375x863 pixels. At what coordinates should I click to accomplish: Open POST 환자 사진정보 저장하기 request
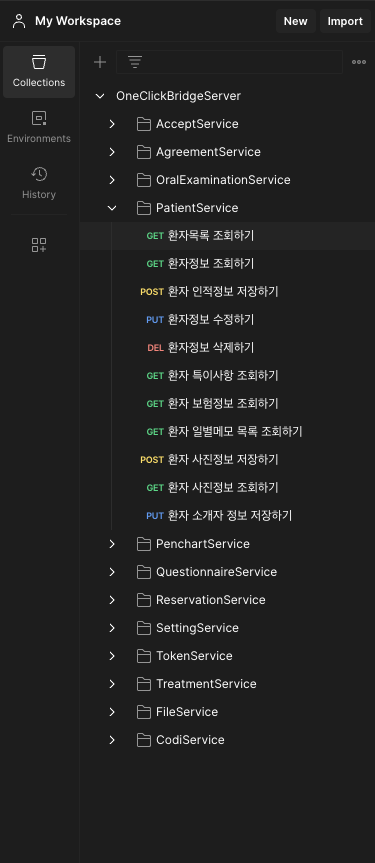coord(227,460)
